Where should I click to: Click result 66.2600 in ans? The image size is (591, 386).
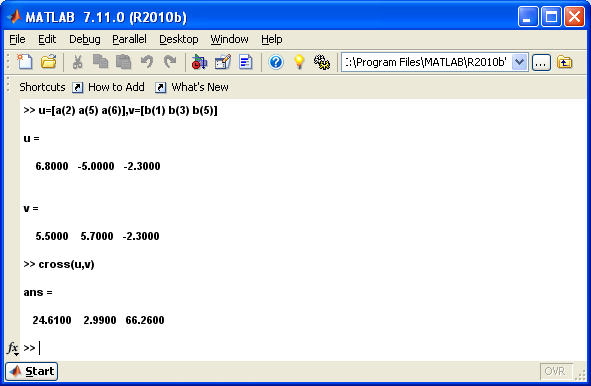[145, 320]
